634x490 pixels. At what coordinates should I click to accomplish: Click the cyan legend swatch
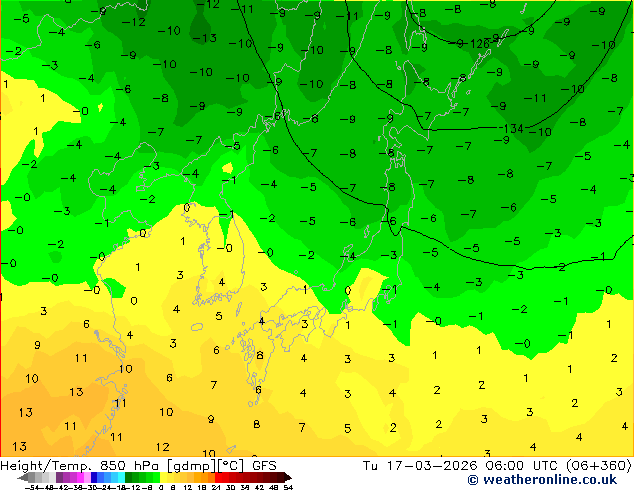click(122, 478)
